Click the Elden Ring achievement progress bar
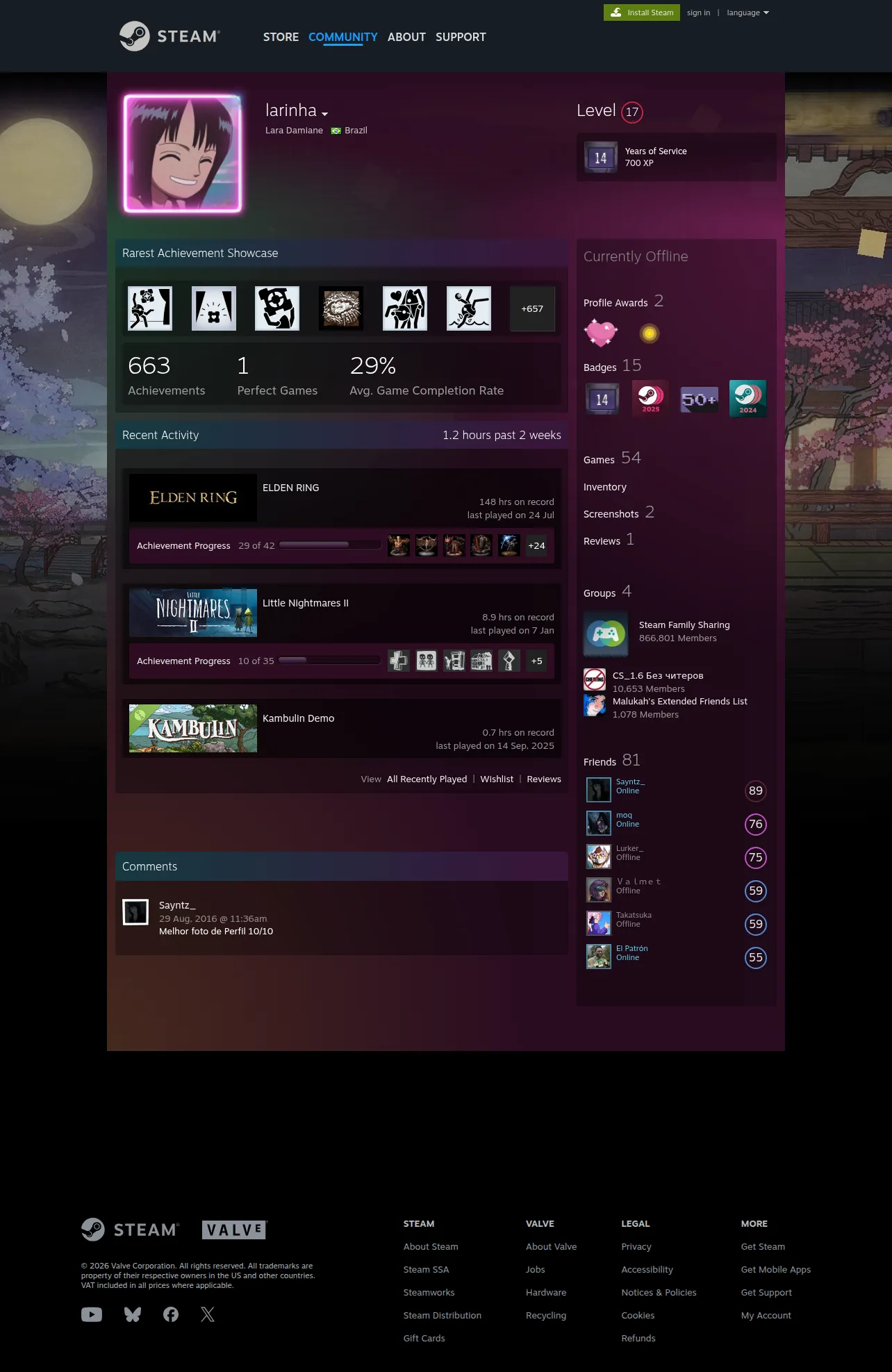This screenshot has width=892, height=1372. coord(330,545)
